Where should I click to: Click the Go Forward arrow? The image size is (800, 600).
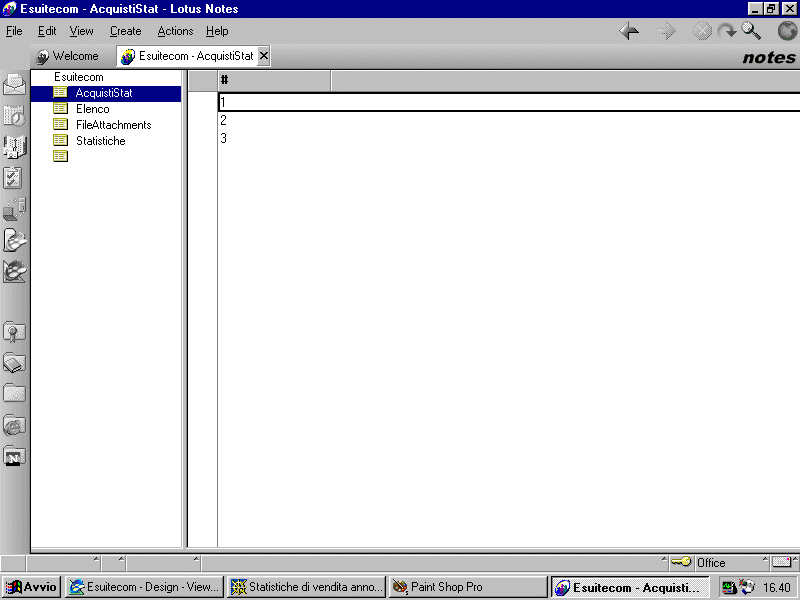pos(666,32)
